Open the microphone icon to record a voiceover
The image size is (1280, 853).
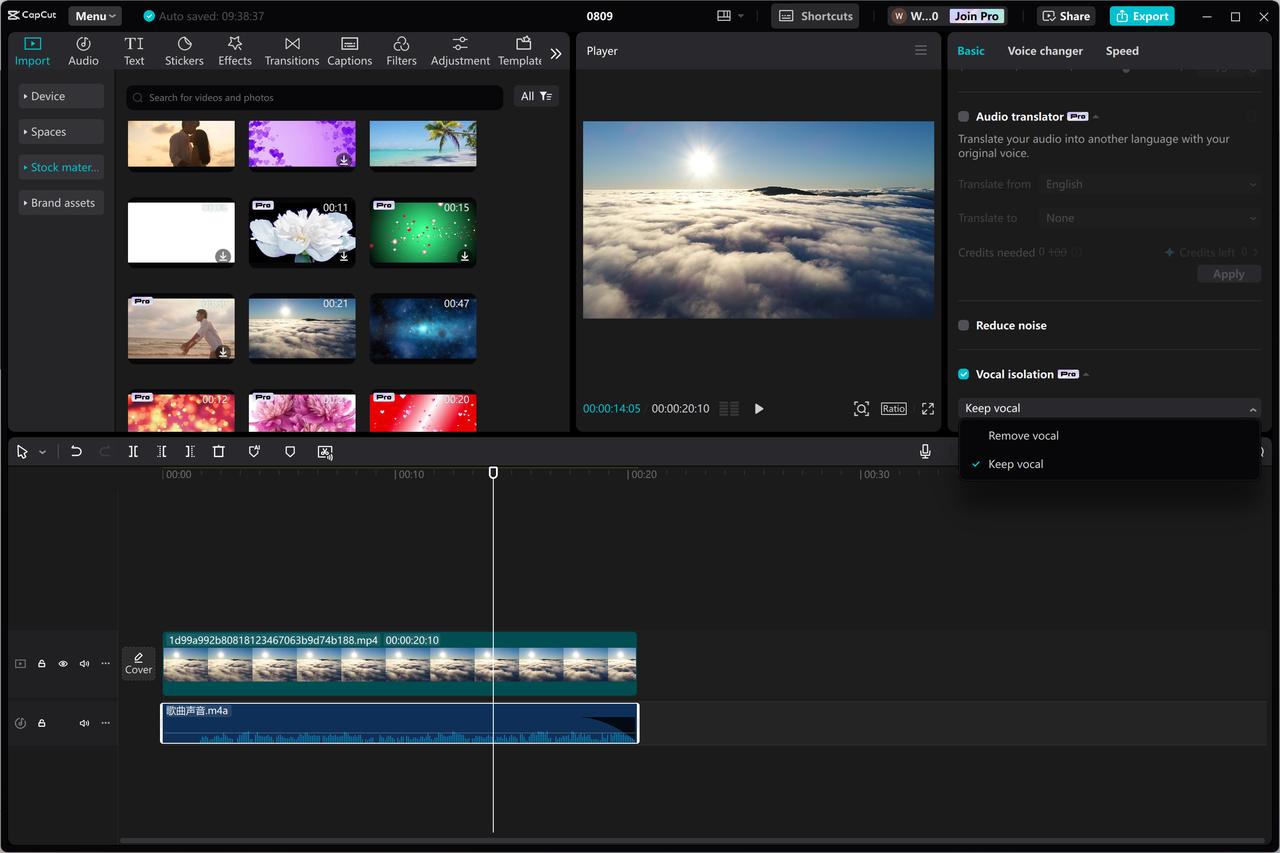click(925, 451)
